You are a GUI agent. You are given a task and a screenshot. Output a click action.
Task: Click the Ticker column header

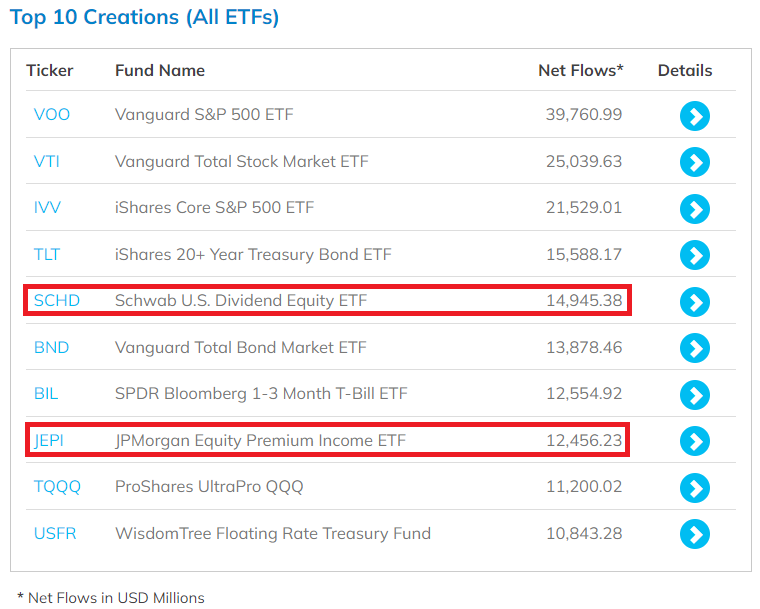click(50, 70)
